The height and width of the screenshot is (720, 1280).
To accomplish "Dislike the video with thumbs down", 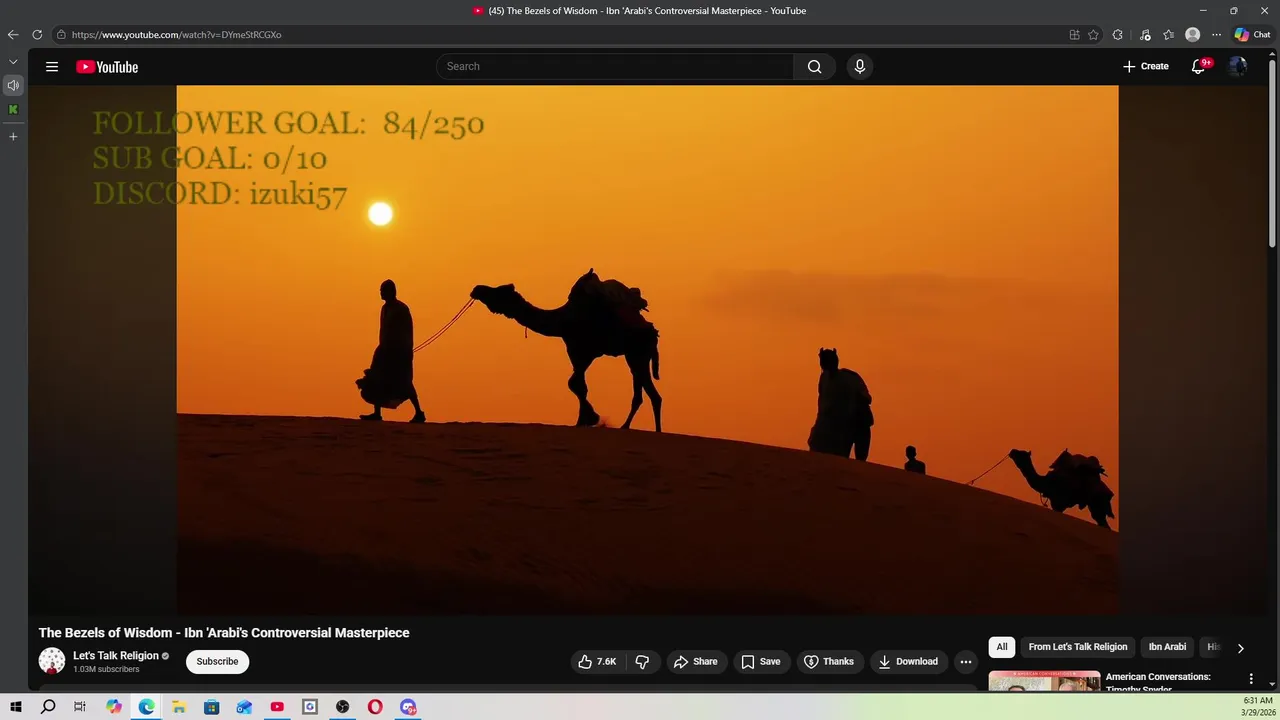I will 642,662.
